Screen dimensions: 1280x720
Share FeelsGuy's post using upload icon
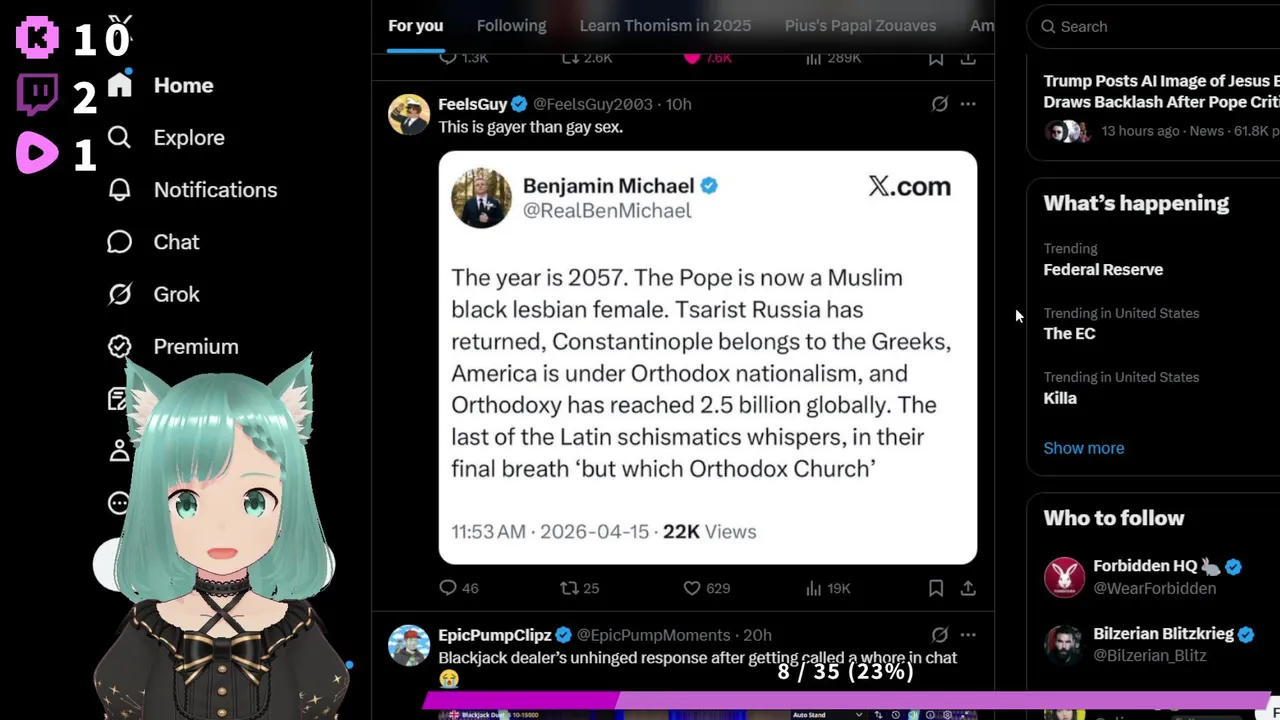pyautogui.click(x=968, y=588)
